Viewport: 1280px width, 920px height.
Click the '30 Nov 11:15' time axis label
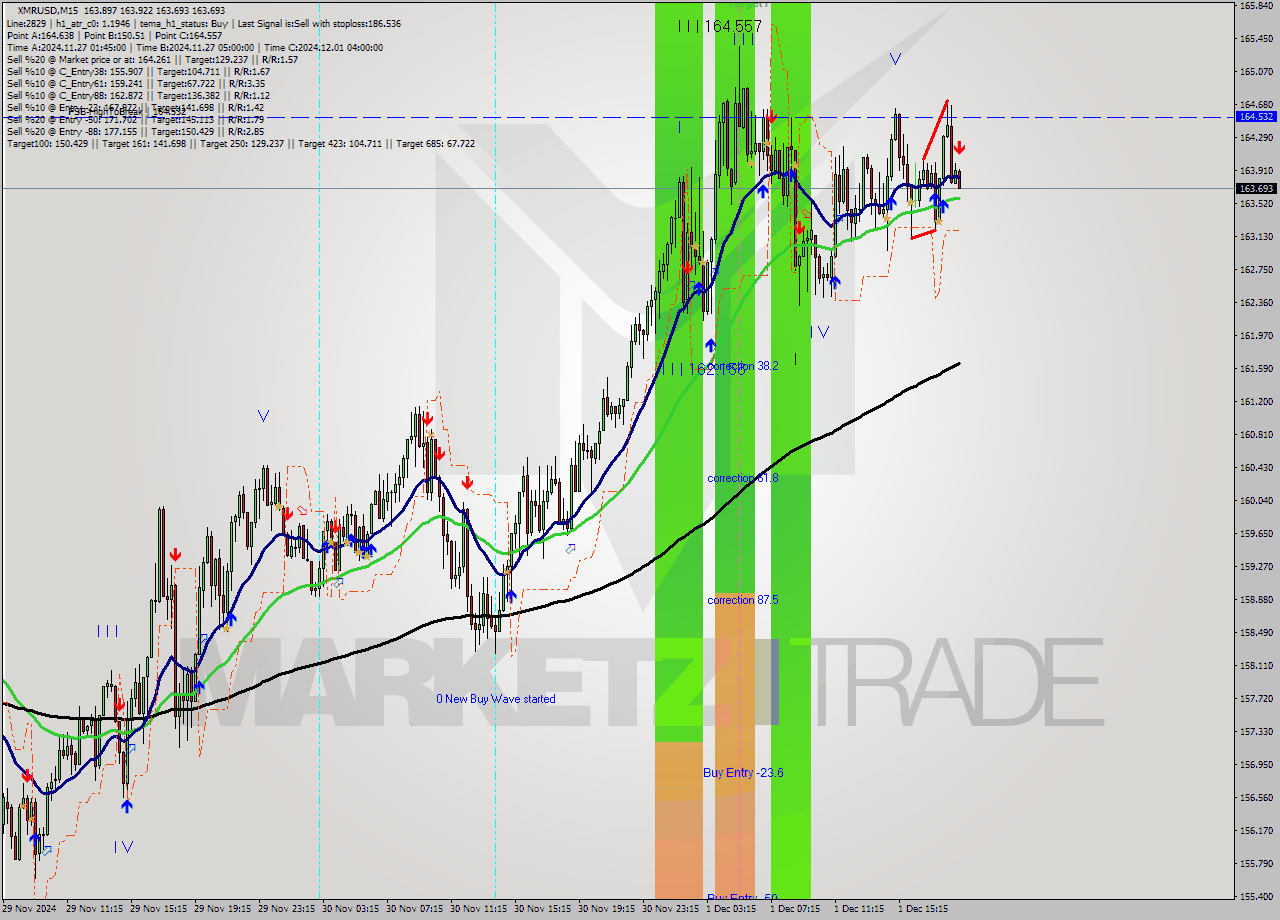tap(478, 909)
